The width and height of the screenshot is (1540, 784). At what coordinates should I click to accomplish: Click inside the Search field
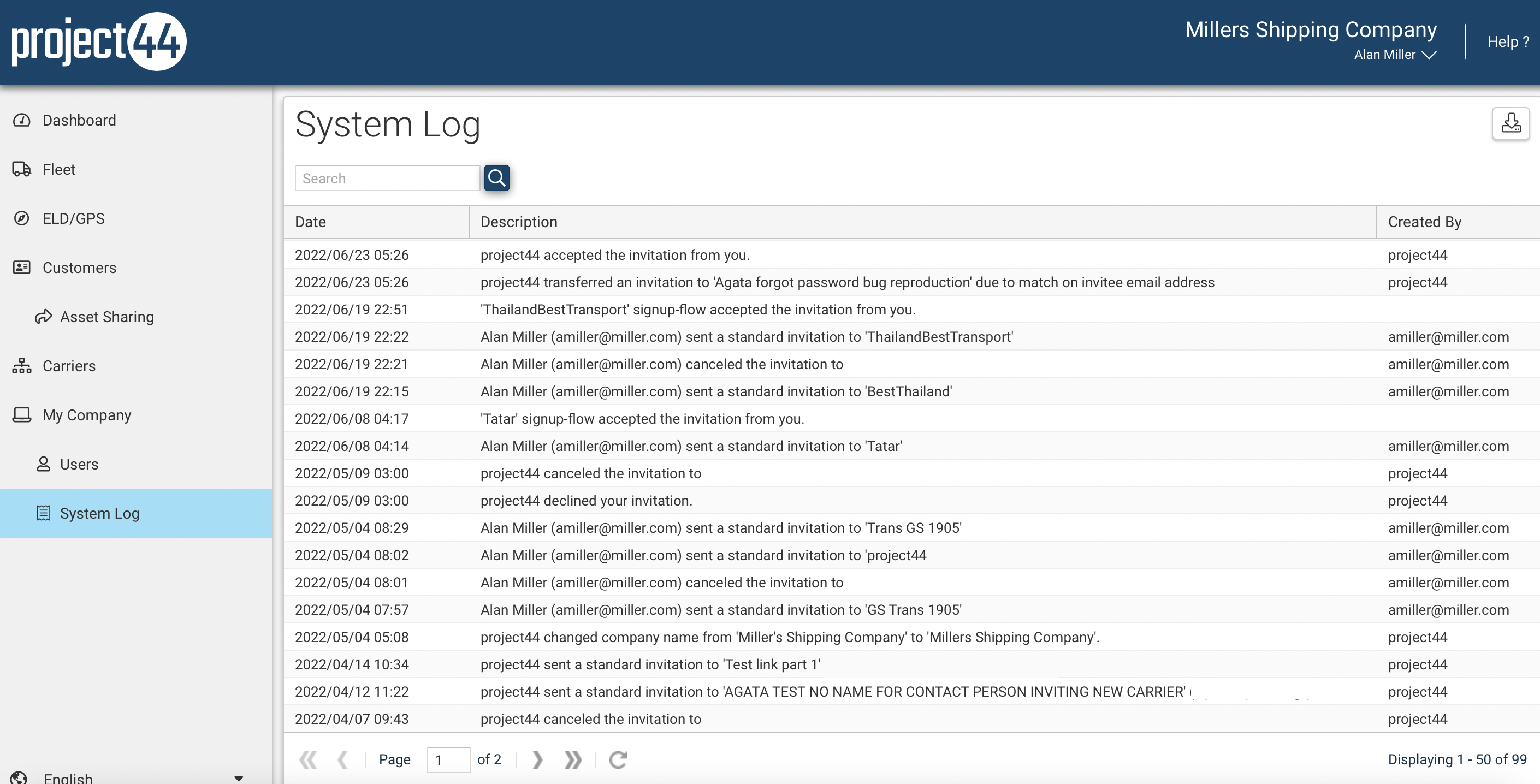[387, 177]
